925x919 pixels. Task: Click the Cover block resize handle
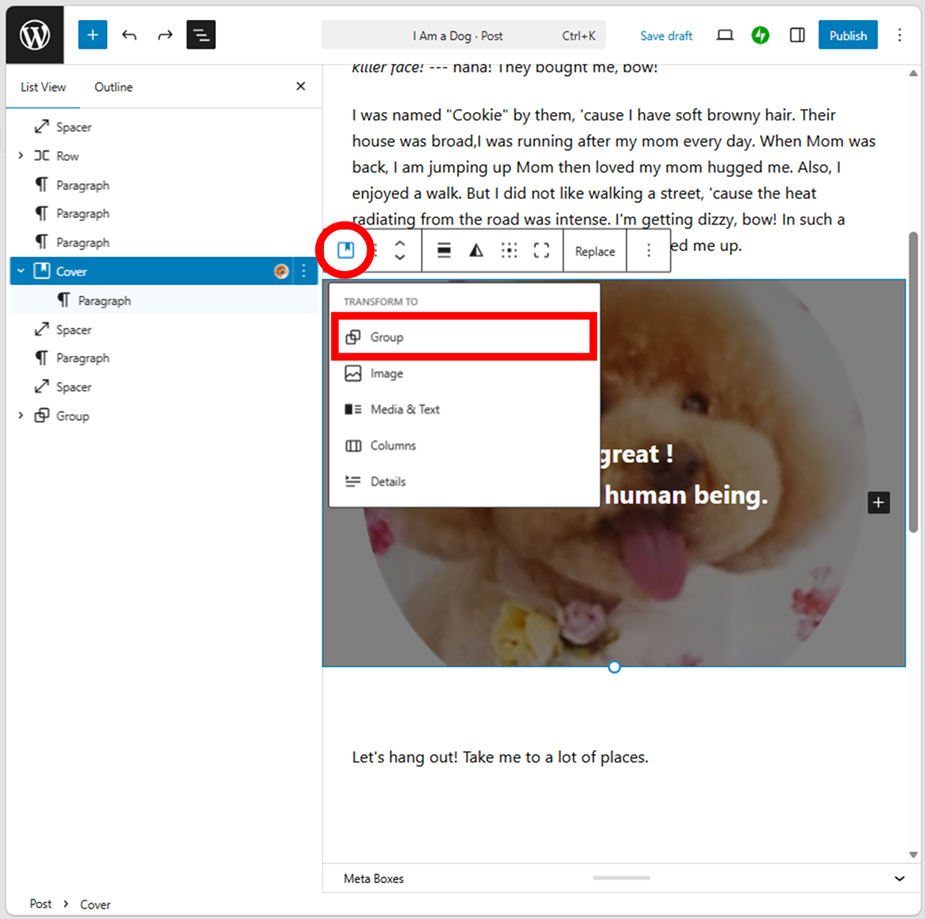coord(614,667)
